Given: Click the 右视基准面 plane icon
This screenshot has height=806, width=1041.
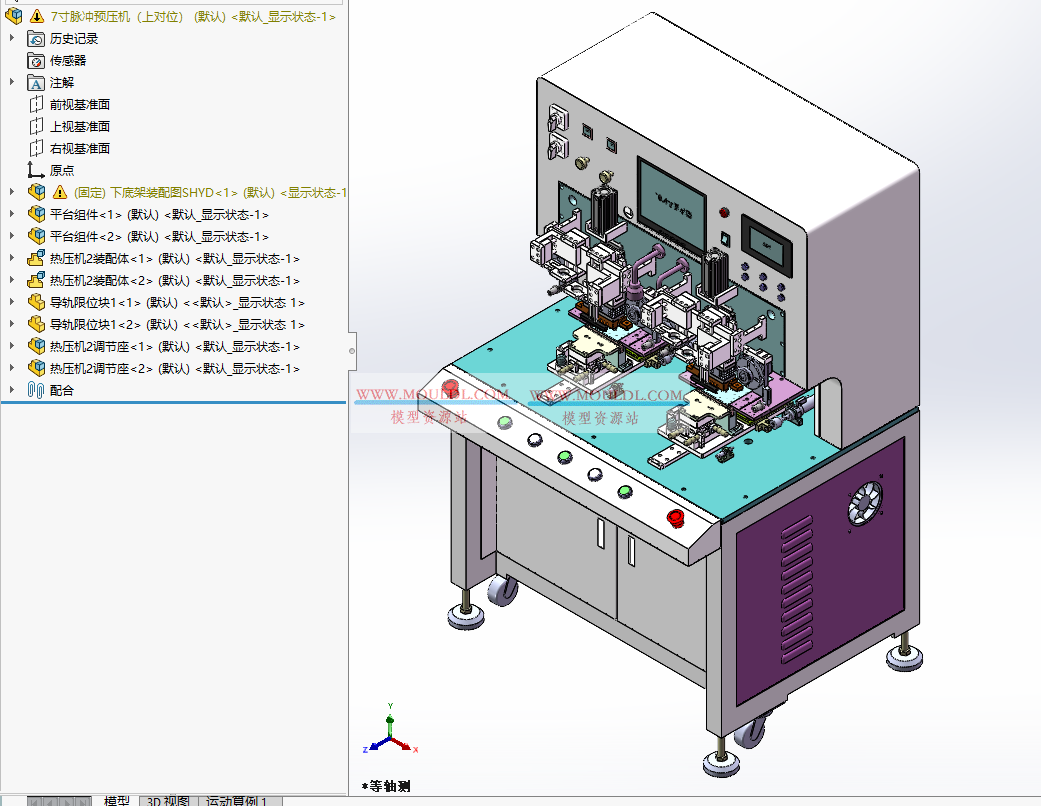Looking at the screenshot, I should point(36,148).
